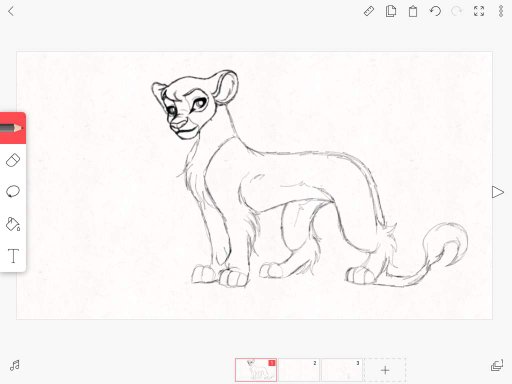Image resolution: width=512 pixels, height=384 pixels.
Task: Play the animation preview
Action: point(497,192)
